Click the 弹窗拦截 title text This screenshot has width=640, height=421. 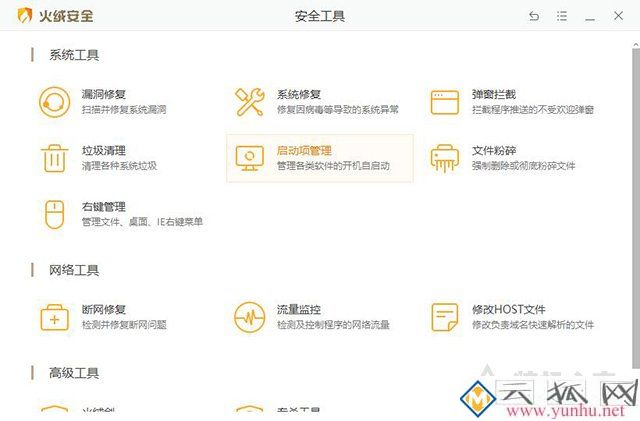tap(494, 94)
